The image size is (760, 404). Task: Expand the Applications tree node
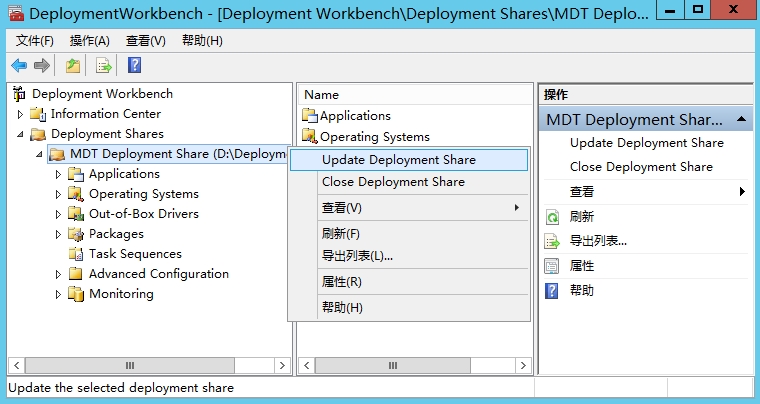pos(58,174)
